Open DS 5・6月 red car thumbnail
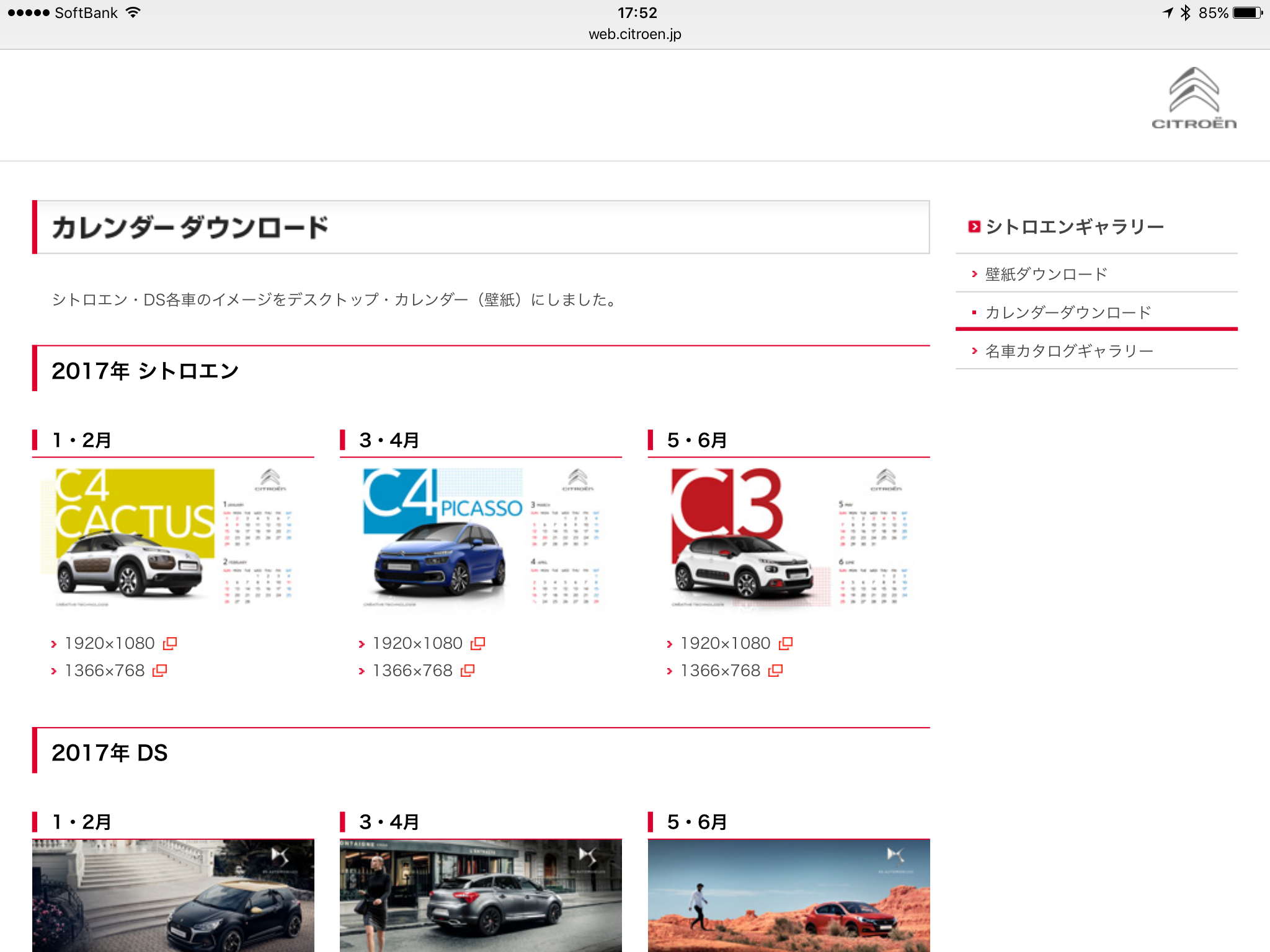 789,896
